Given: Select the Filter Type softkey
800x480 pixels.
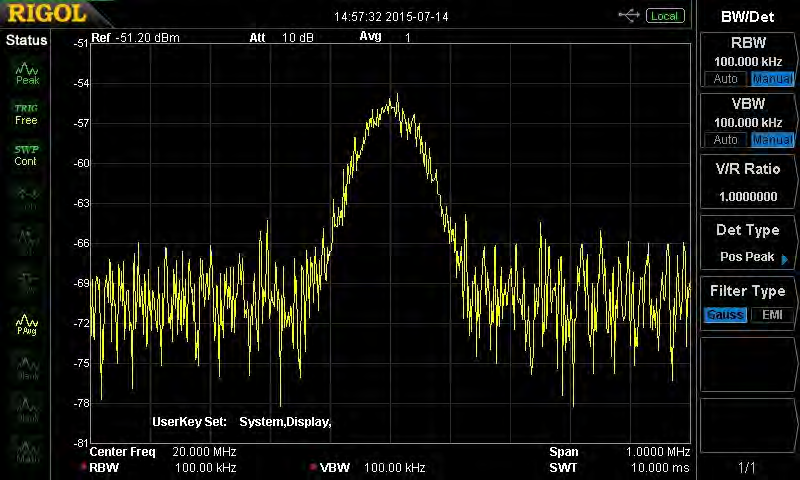Looking at the screenshot, I should point(748,304).
